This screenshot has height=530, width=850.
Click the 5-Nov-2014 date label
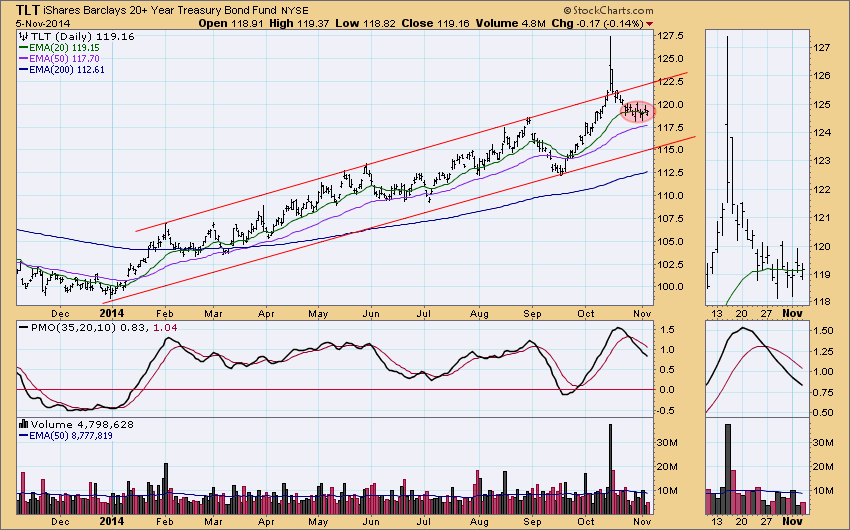[43, 23]
